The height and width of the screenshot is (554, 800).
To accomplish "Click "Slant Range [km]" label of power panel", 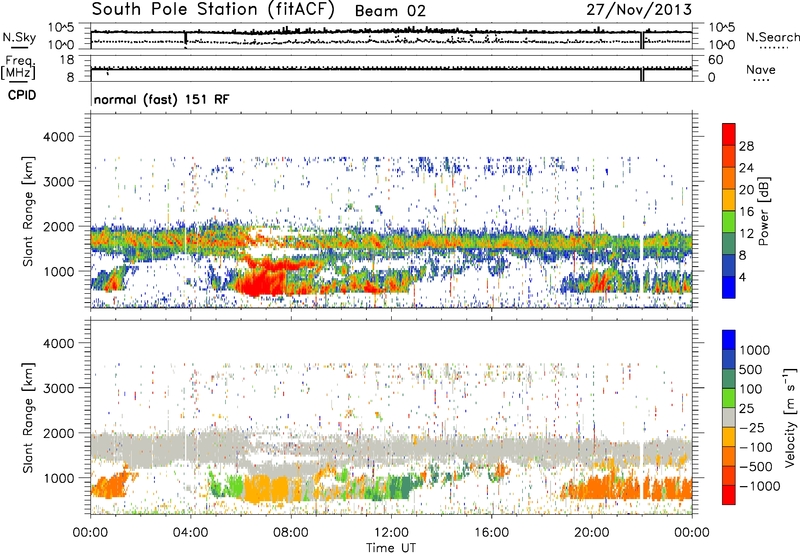I will pyautogui.click(x=28, y=211).
